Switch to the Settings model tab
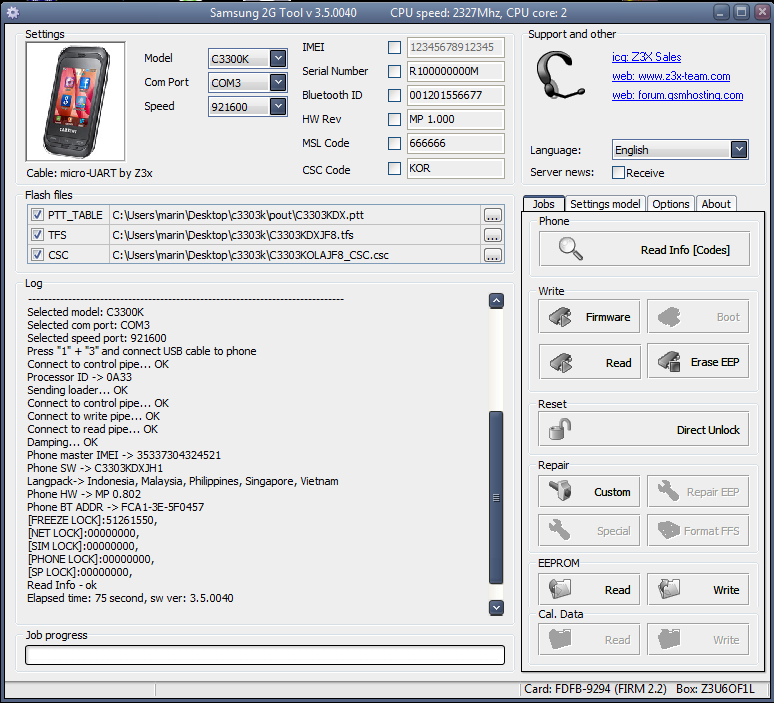The height and width of the screenshot is (703, 774). pos(605,204)
